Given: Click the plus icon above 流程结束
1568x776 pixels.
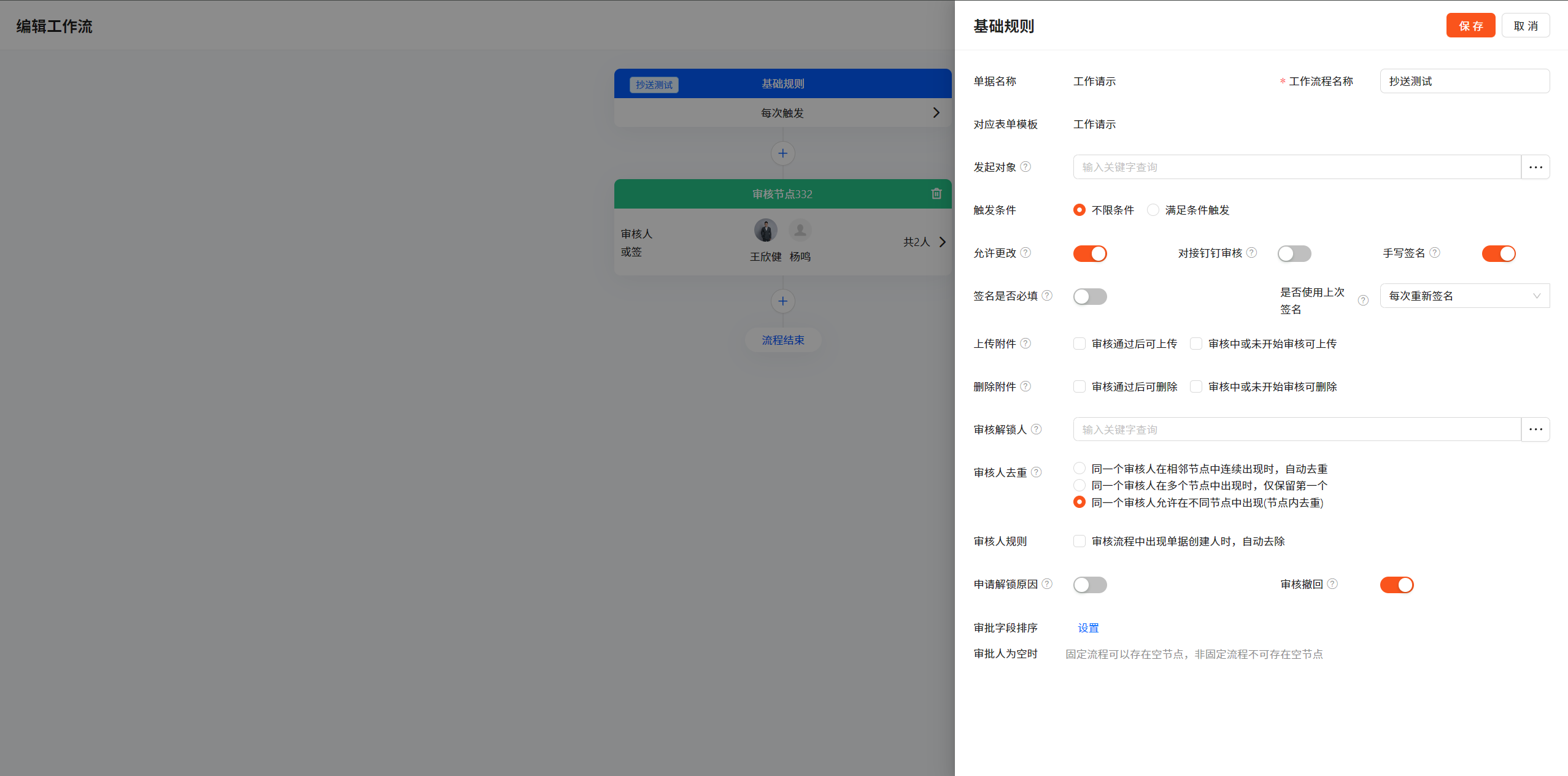Looking at the screenshot, I should 782,301.
